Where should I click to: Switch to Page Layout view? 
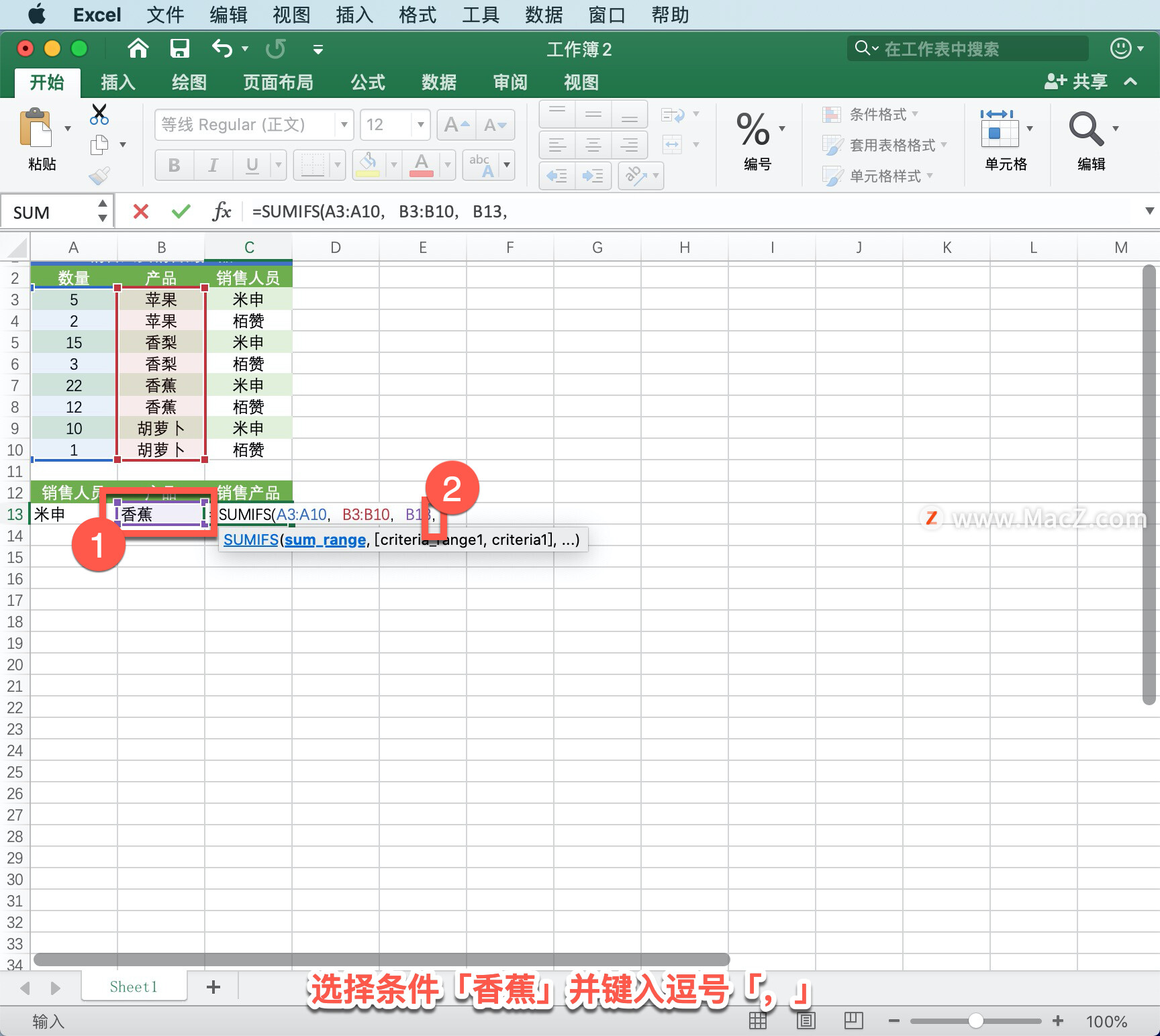(806, 1021)
